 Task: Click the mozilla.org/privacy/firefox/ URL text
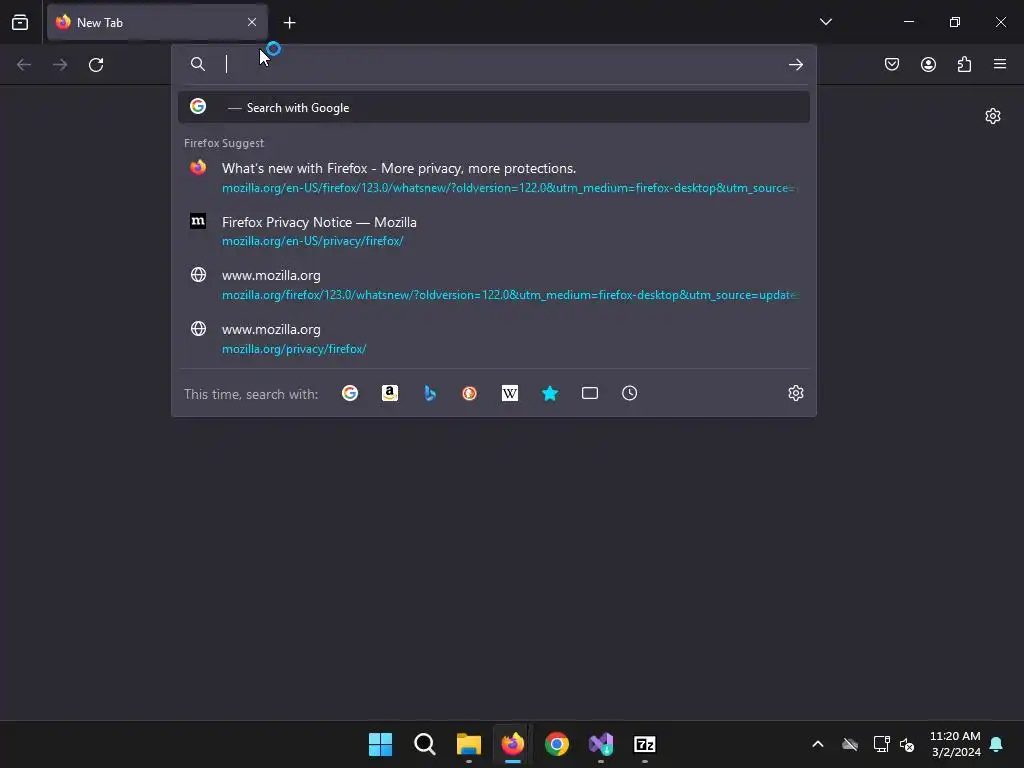click(294, 349)
